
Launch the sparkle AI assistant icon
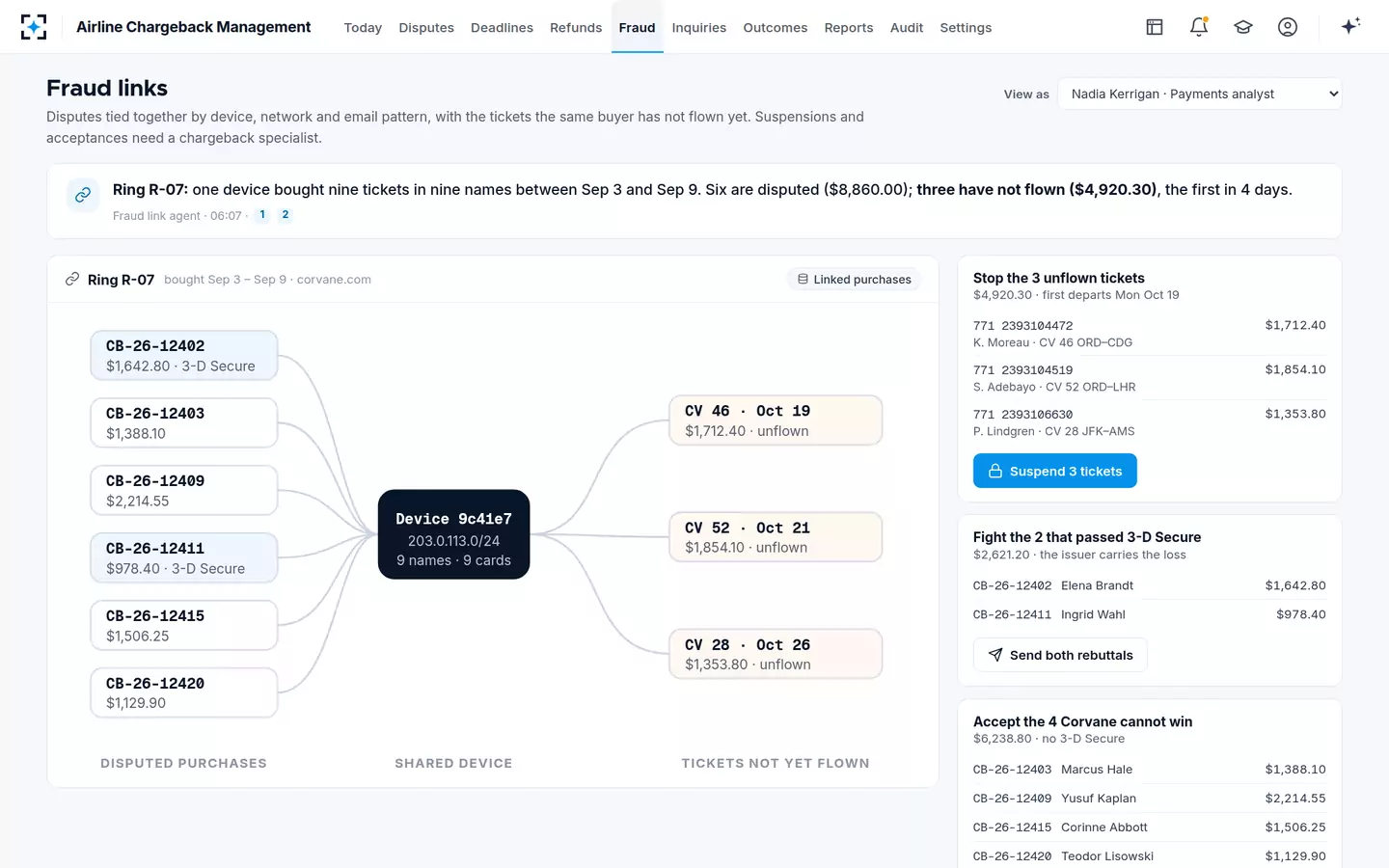[x=1350, y=26]
